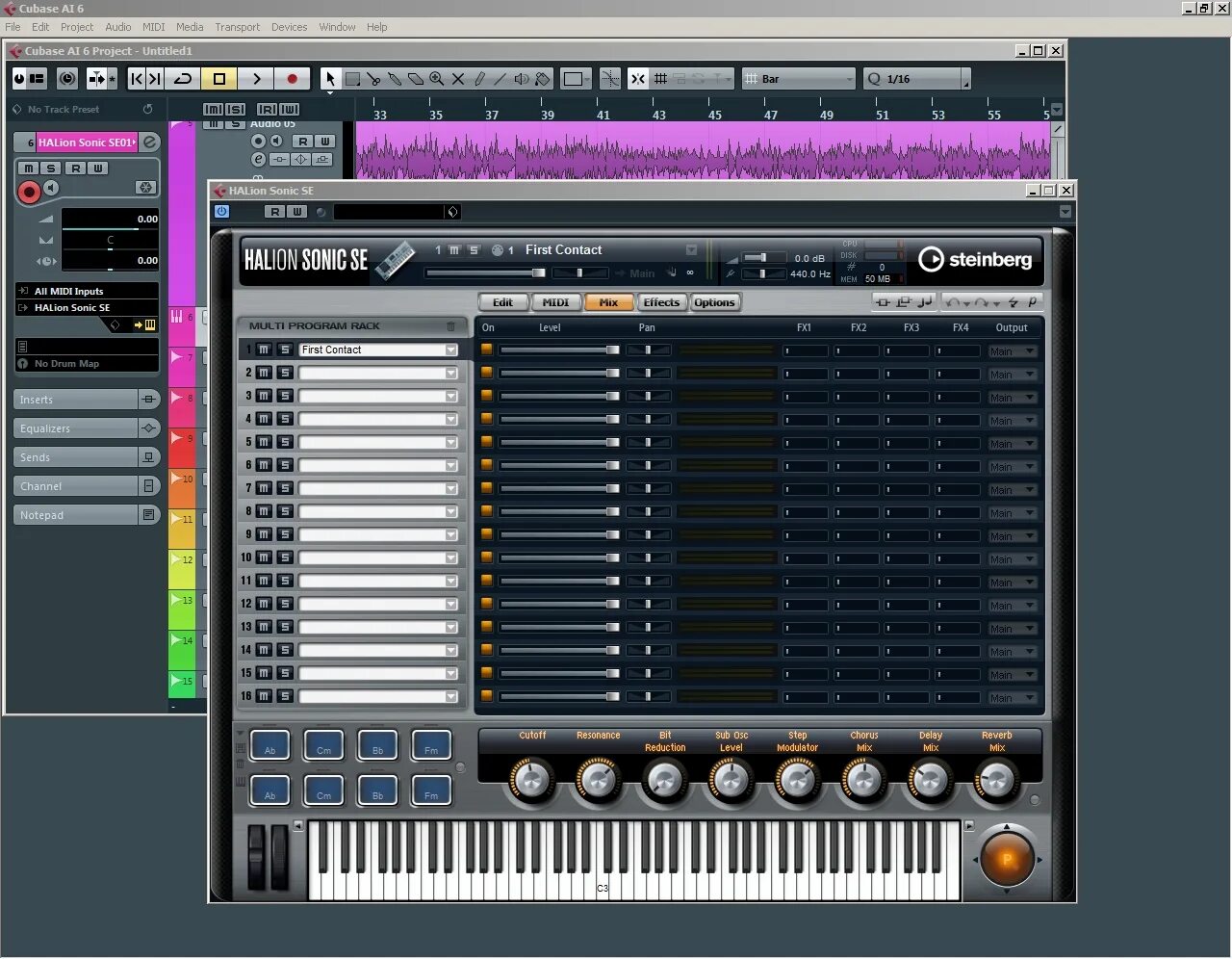1232x959 pixels.
Task: Open the Edit Instrument 'e' button
Action: click(x=149, y=142)
